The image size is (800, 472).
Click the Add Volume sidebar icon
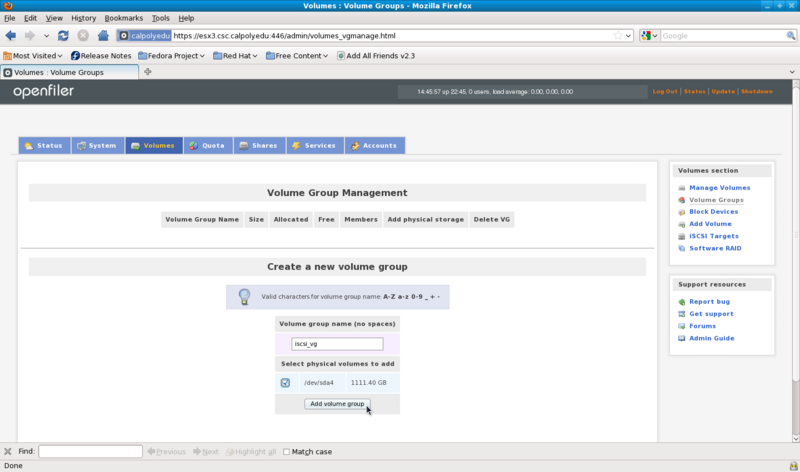tap(682, 224)
